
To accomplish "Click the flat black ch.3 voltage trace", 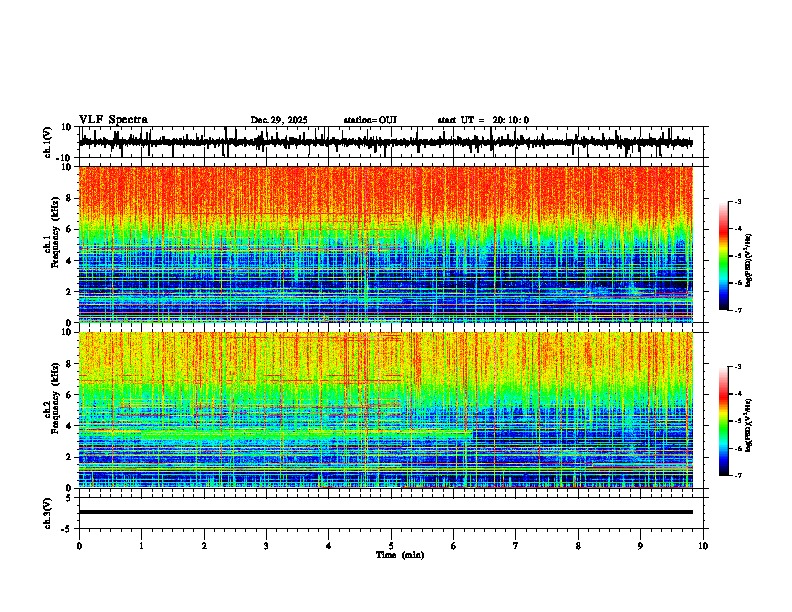I will click(x=385, y=512).
